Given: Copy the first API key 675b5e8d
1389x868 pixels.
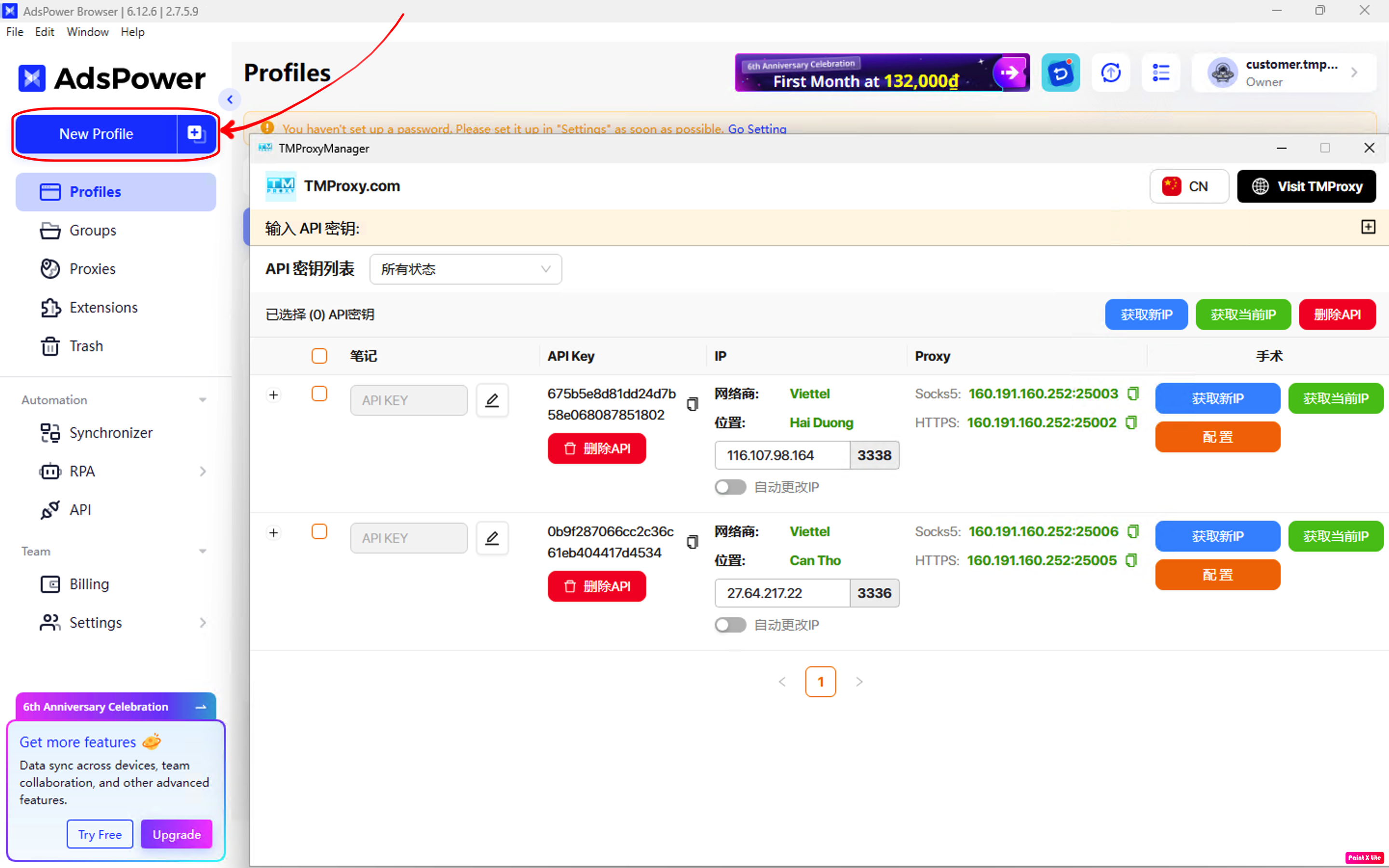Looking at the screenshot, I should coord(692,404).
